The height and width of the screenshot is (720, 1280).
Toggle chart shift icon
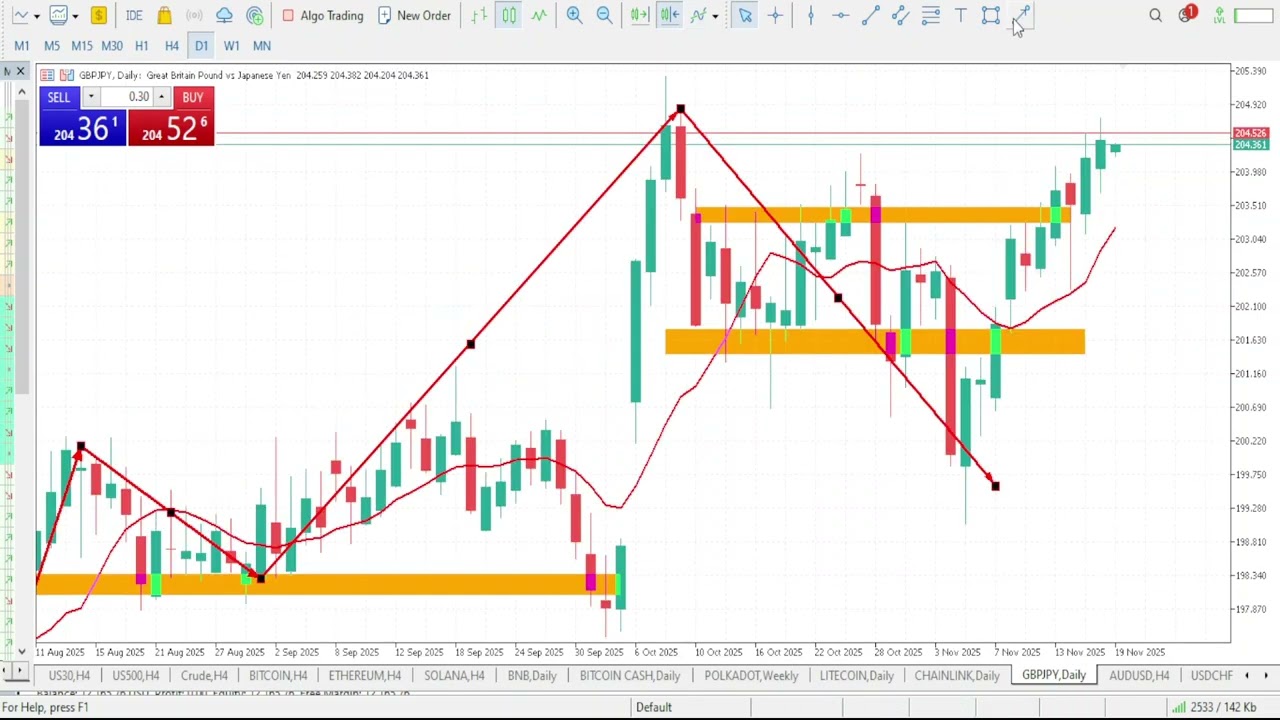[x=669, y=15]
